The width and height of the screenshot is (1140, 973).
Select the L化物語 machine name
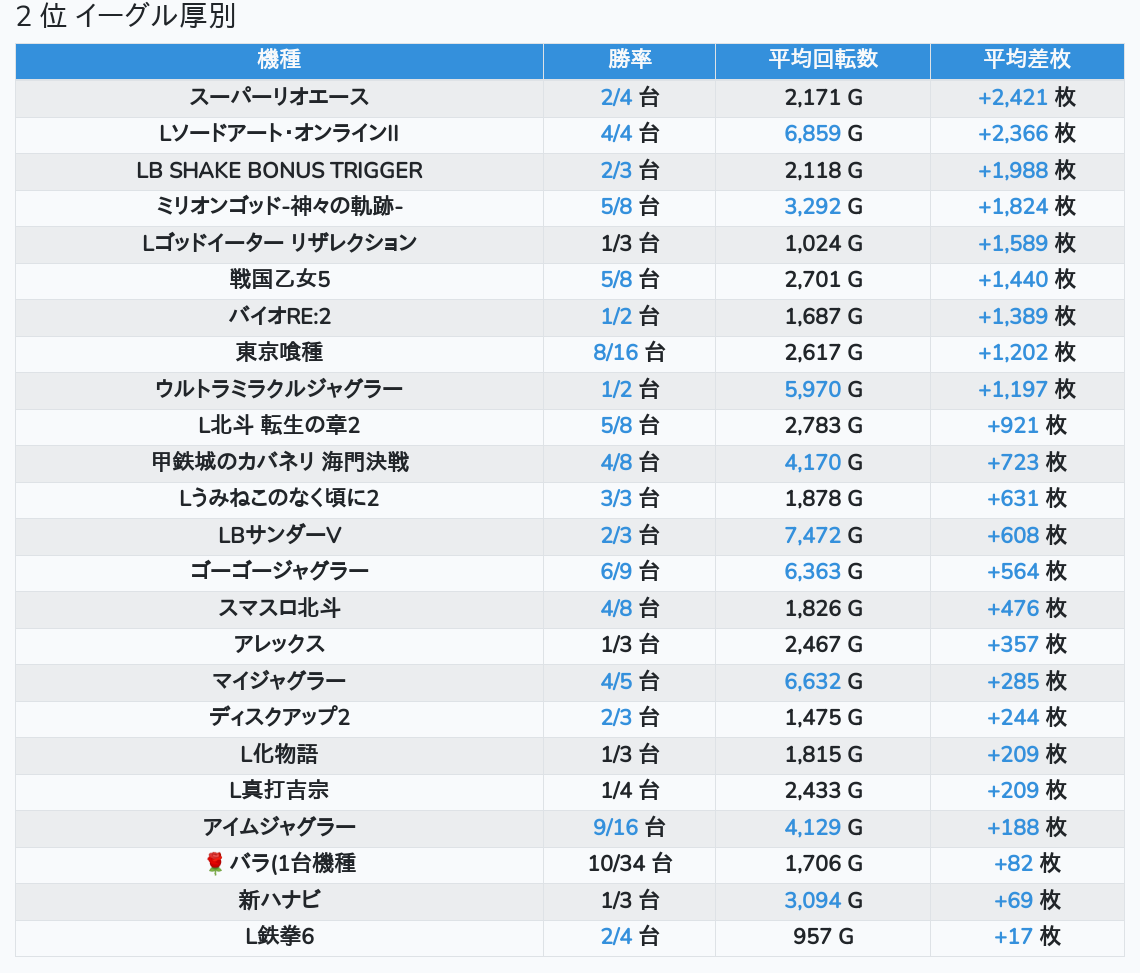(x=279, y=754)
